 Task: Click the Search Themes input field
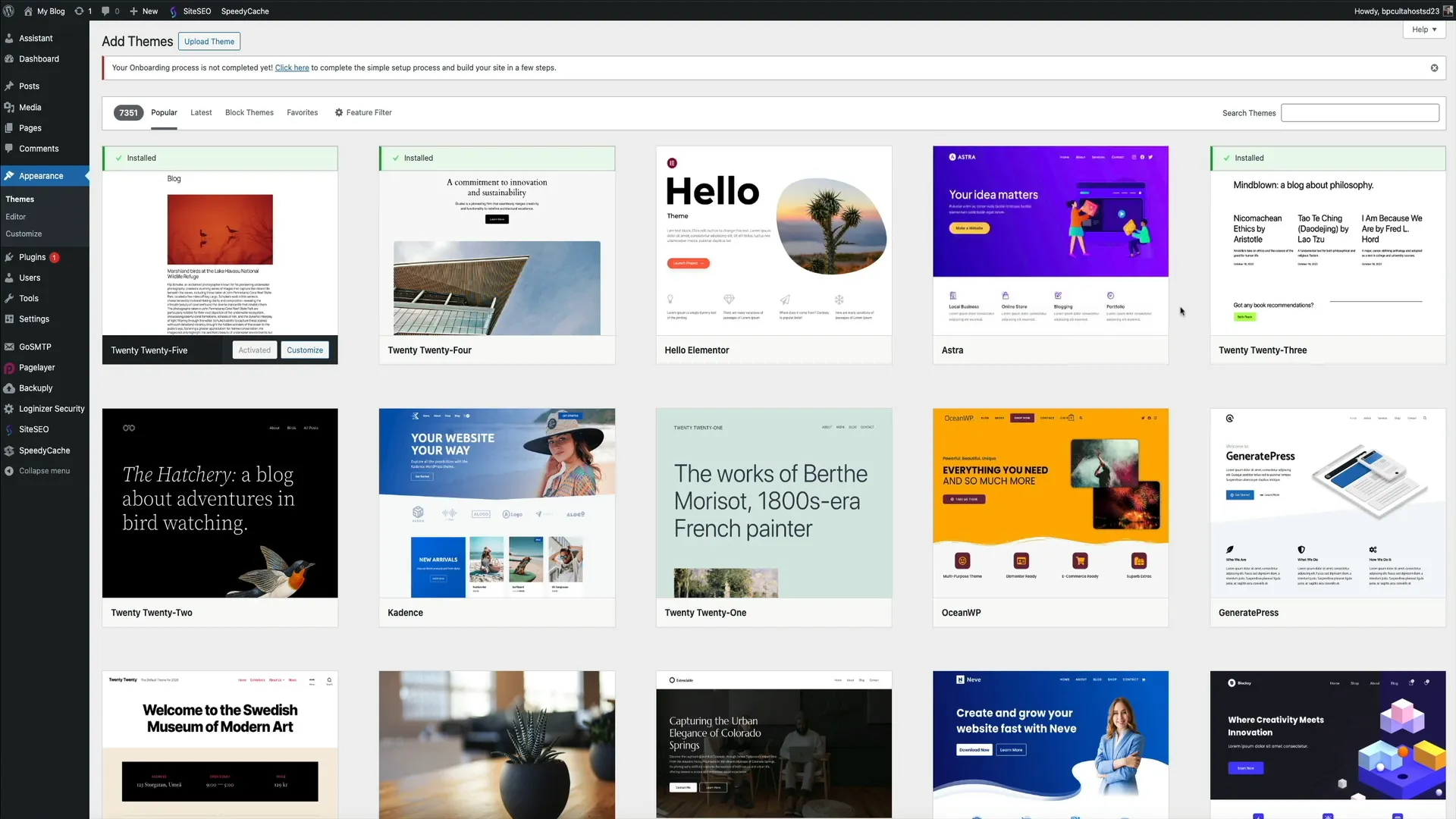point(1360,113)
